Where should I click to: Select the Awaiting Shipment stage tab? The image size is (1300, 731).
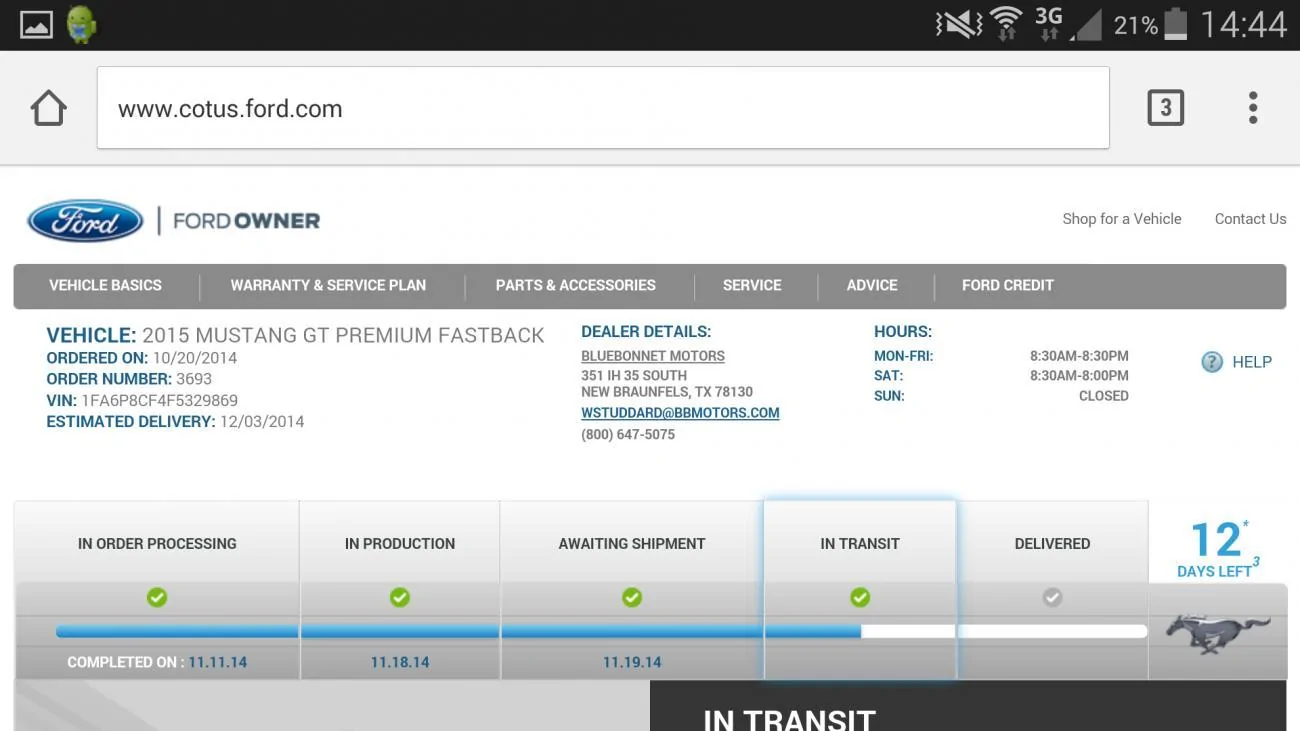click(632, 543)
